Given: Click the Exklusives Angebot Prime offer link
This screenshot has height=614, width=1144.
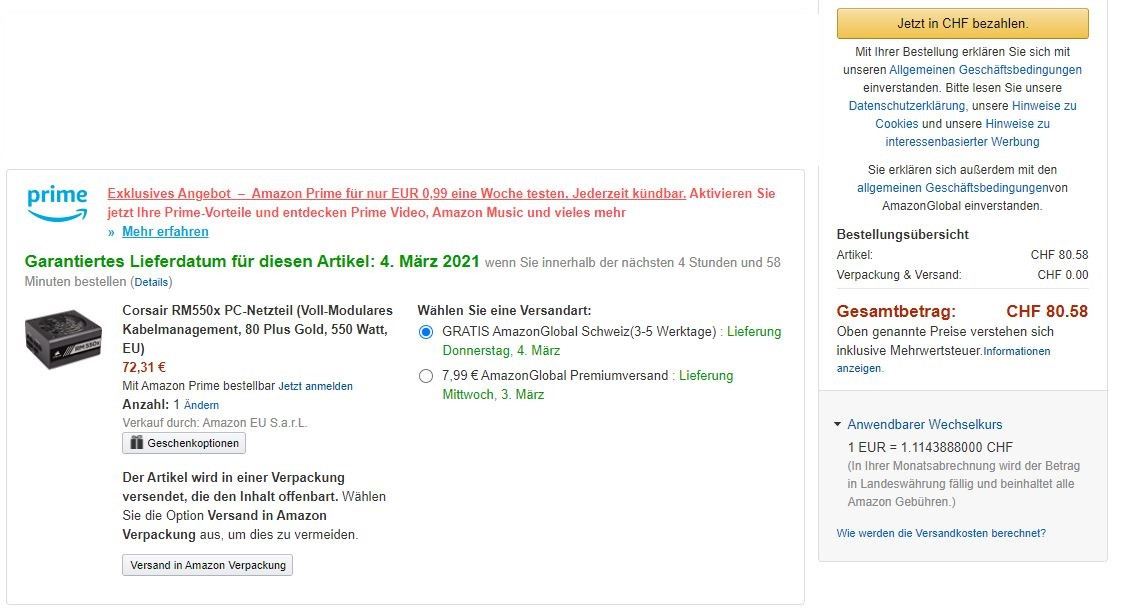Looking at the screenshot, I should coord(396,194).
